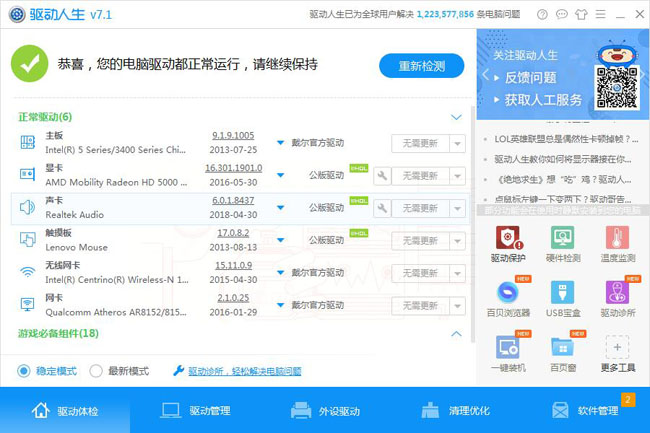Launch the 硬件检测 hardware detection tool

pos(562,240)
